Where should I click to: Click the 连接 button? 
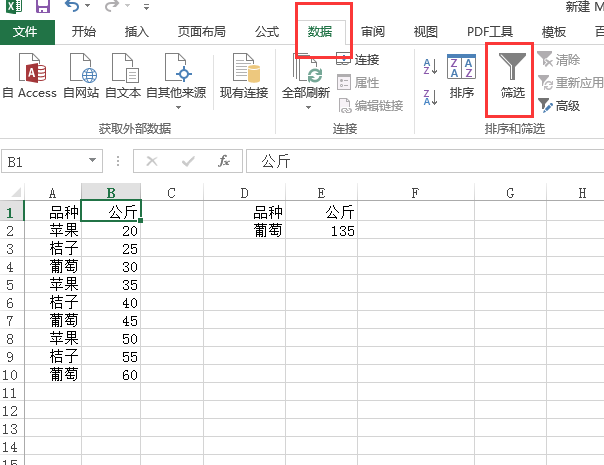358,59
